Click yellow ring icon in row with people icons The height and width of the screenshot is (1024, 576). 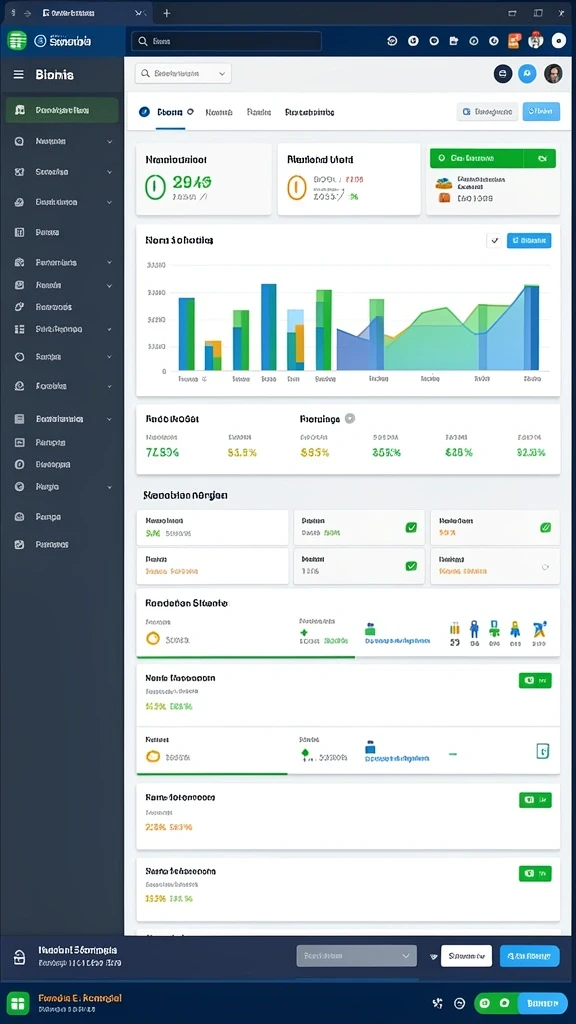(x=153, y=638)
